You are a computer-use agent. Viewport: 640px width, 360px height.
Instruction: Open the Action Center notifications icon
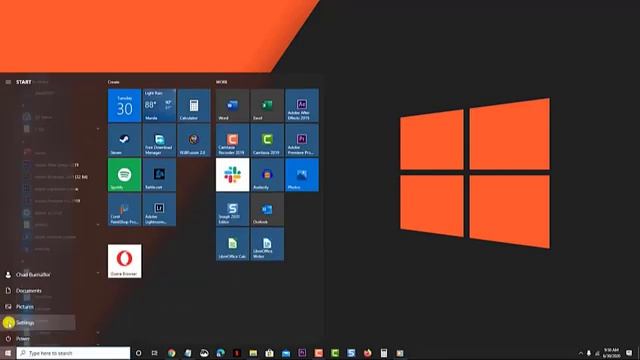click(629, 353)
